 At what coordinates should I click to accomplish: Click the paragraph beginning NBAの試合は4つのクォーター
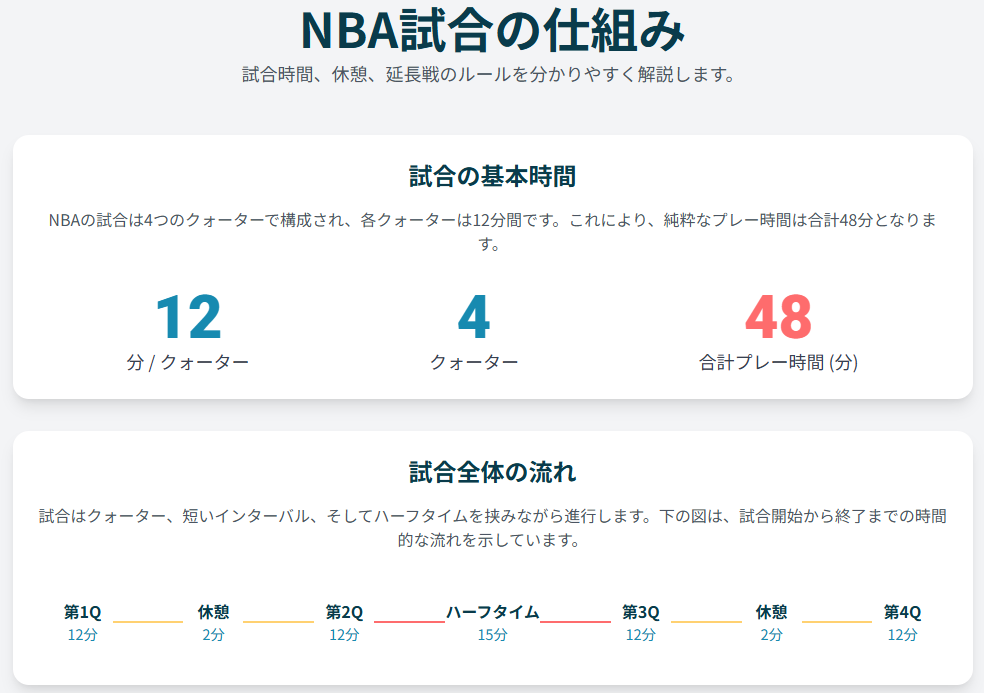[x=493, y=232]
